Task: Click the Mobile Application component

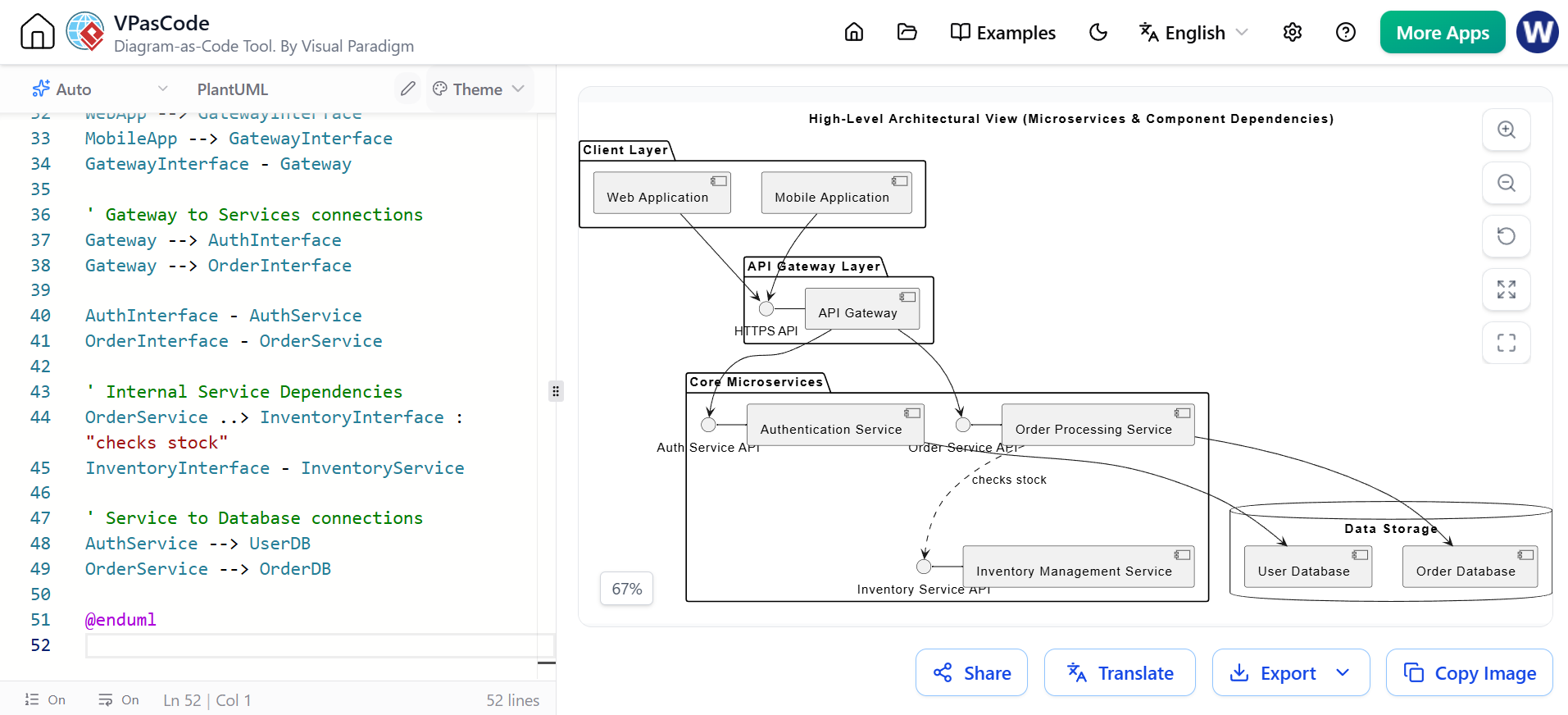Action: coord(836,193)
